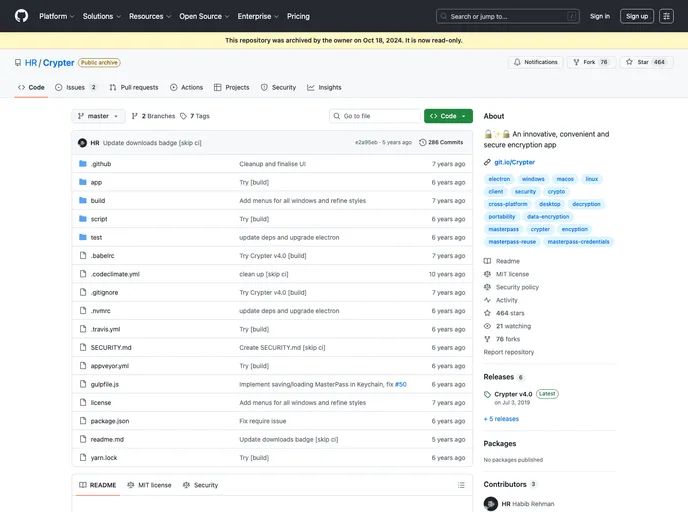Open the GitHub homepage logo
Screen dimensions: 688x512
tap(21, 16)
